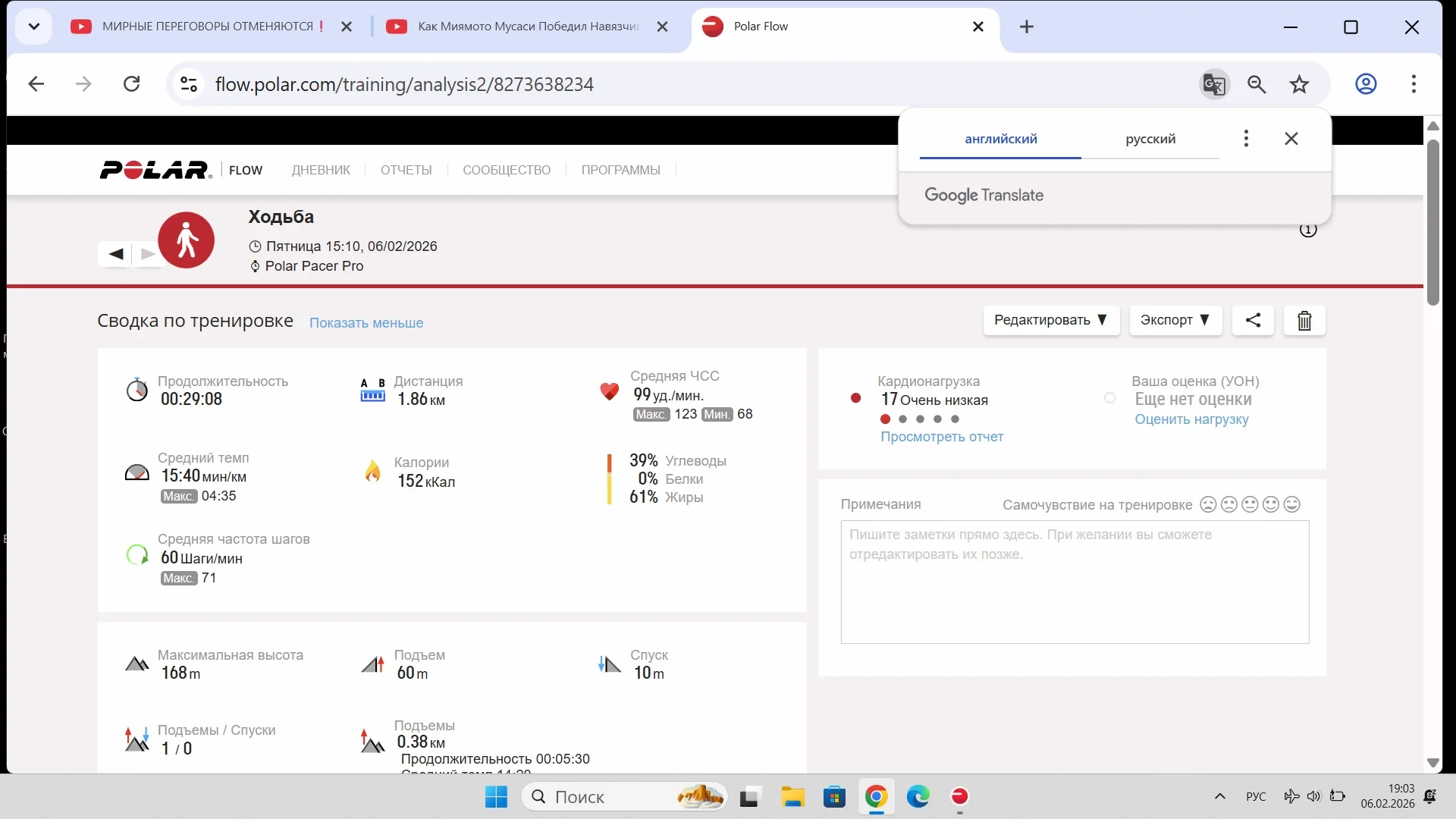Click the cardio load five-dot scale
The image size is (1456, 819).
[x=919, y=419]
